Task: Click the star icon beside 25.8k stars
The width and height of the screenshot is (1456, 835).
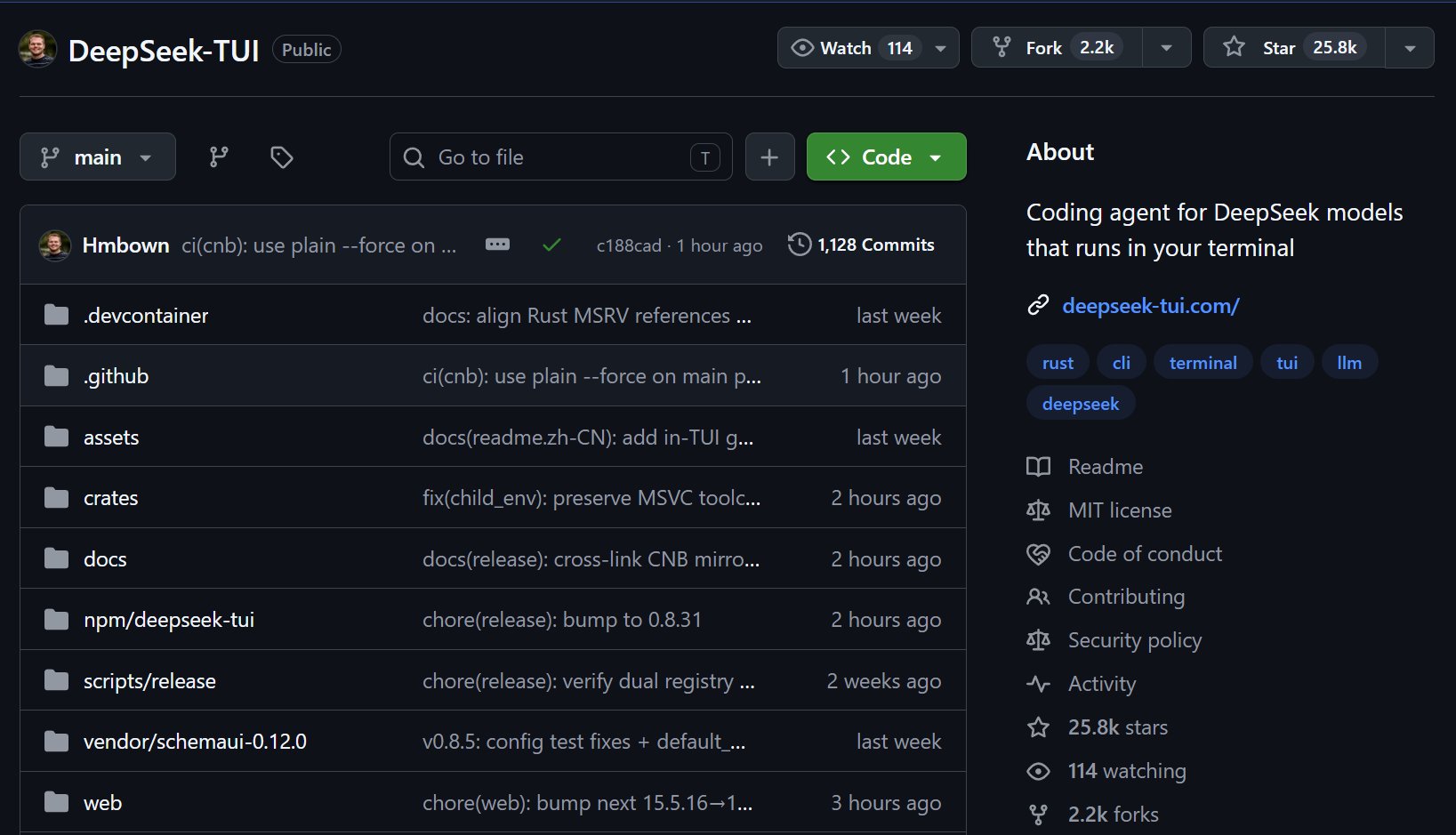Action: coord(1038,727)
